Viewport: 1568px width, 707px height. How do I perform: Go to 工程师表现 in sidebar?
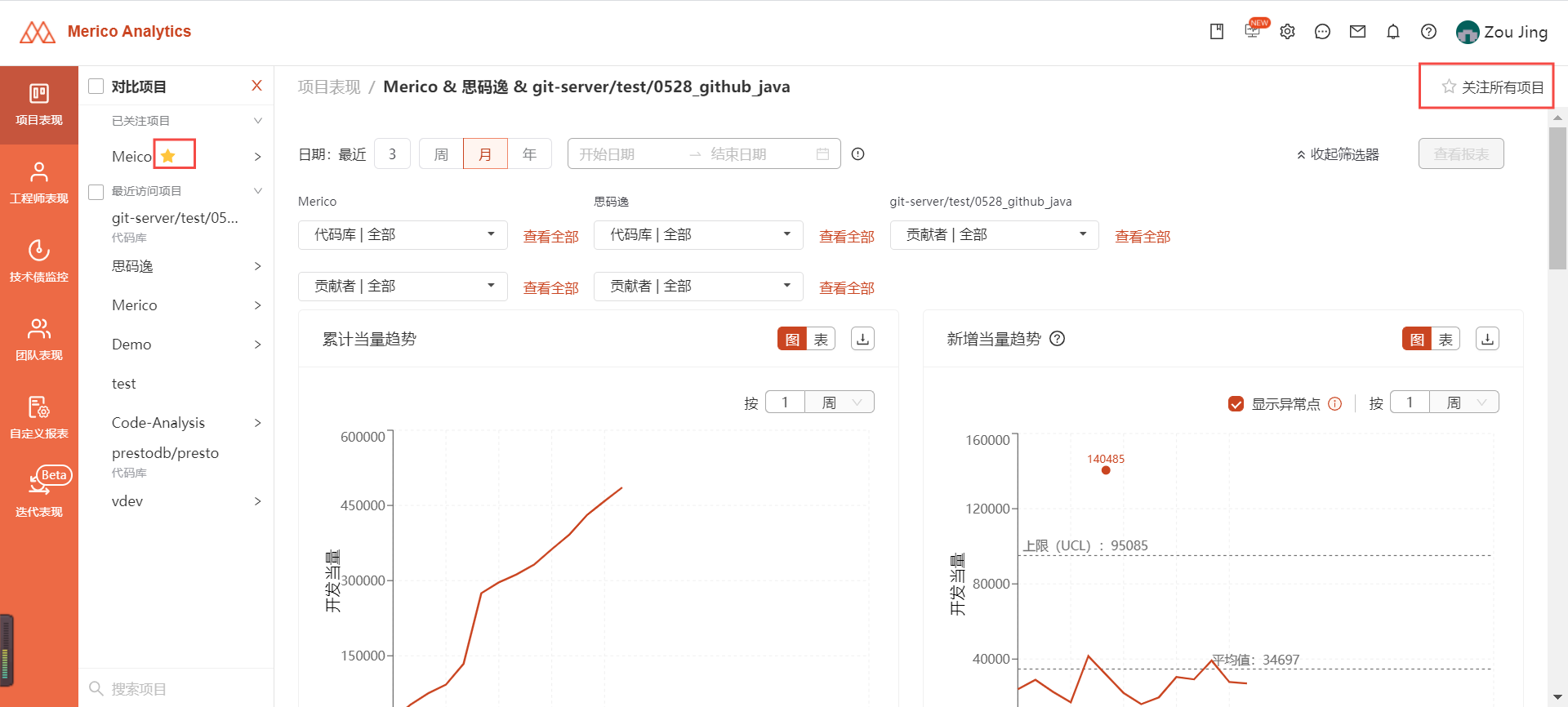point(39,183)
